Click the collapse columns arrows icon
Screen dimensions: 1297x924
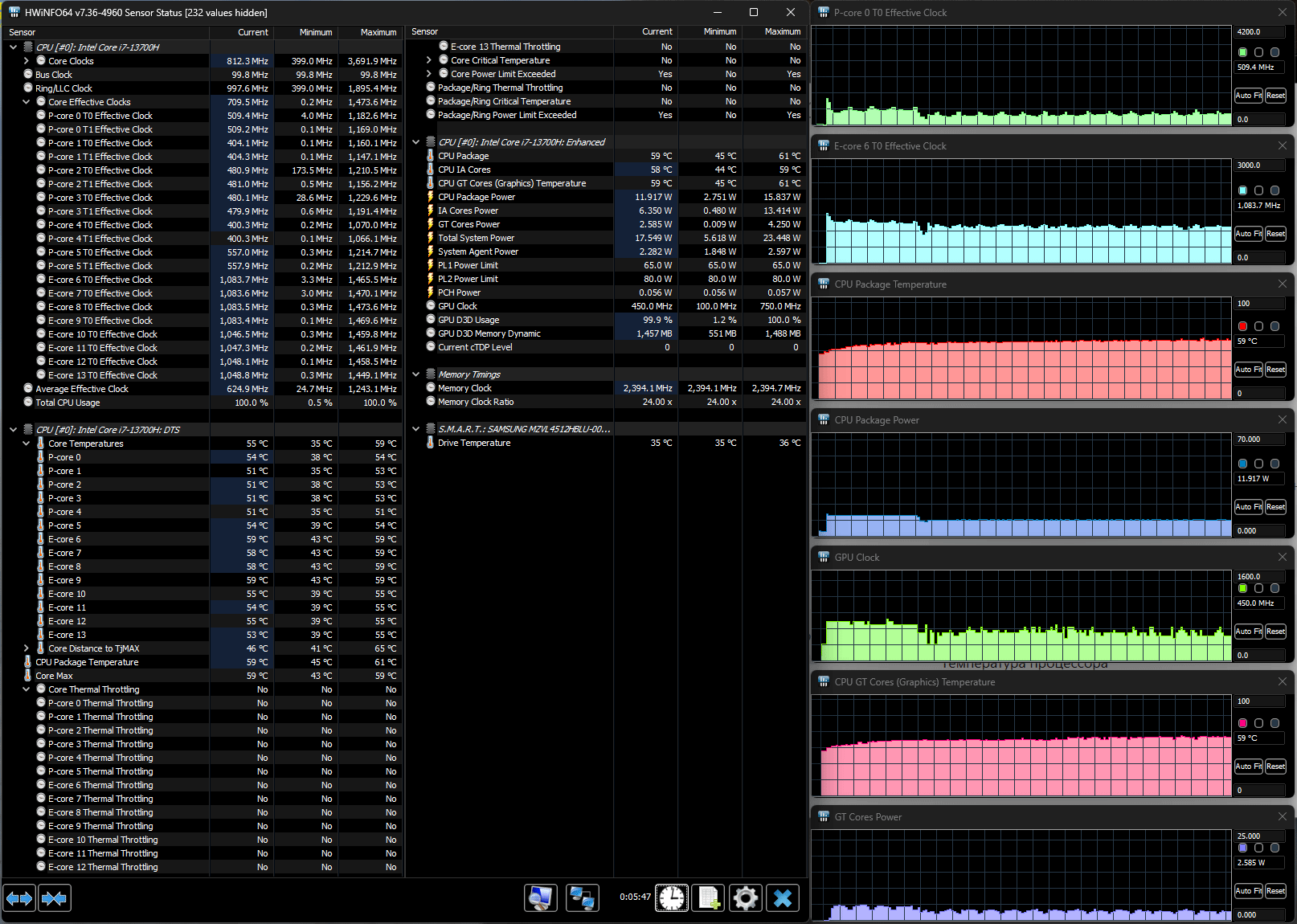tap(54, 897)
